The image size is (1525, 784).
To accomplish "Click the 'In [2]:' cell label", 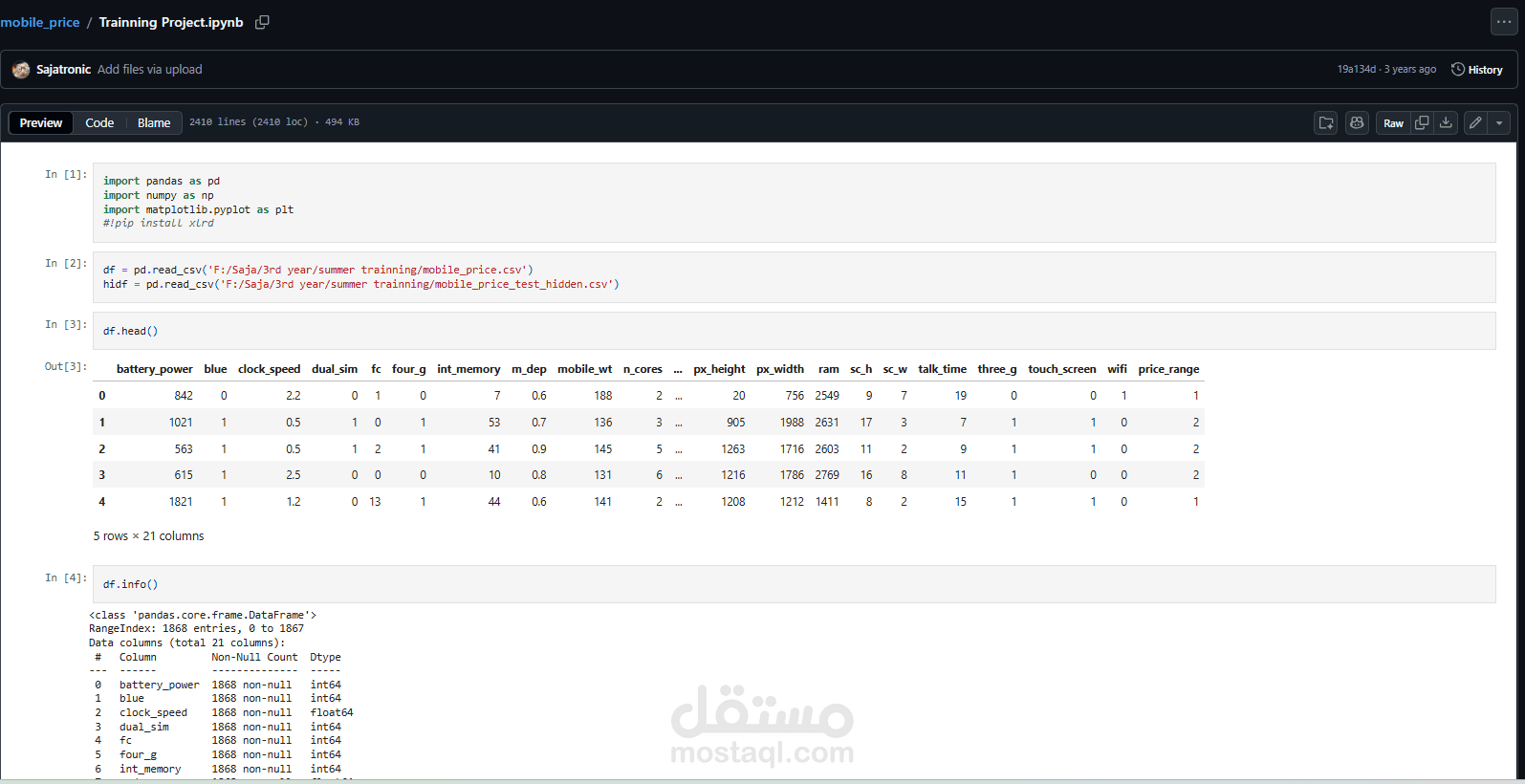I will pyautogui.click(x=66, y=263).
